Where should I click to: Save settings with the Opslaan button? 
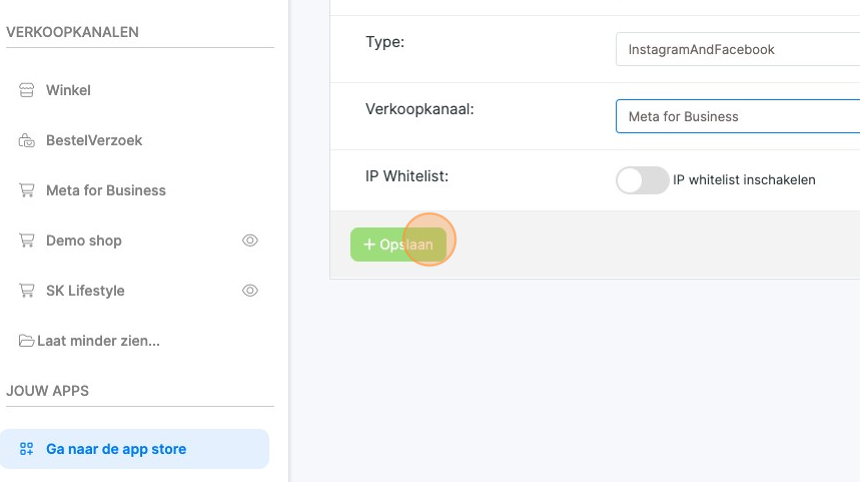click(x=398, y=245)
